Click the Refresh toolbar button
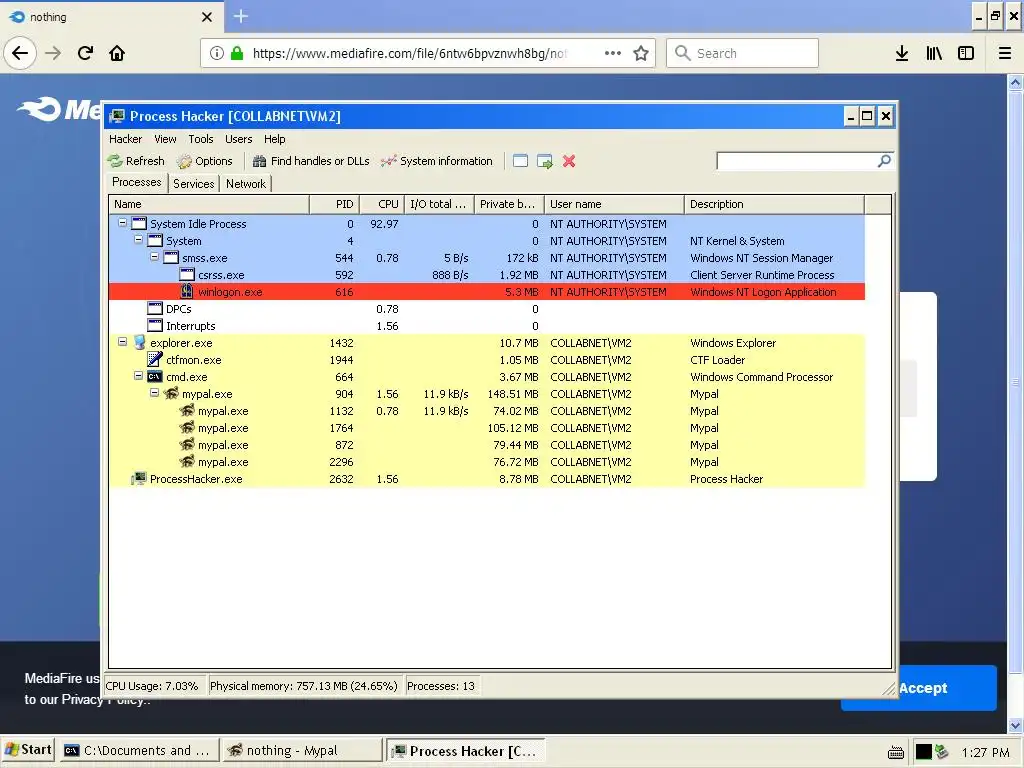1024x768 pixels. 136,161
